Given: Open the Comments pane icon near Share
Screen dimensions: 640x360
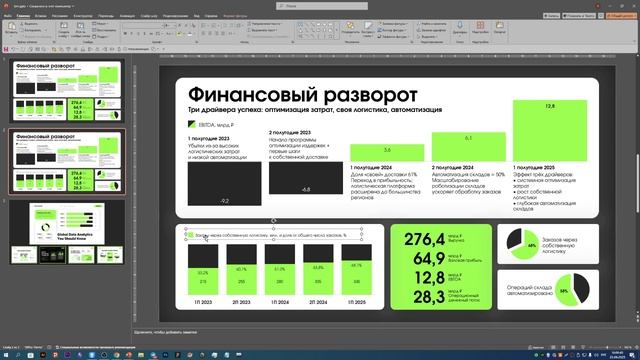Looking at the screenshot, I should click(601, 16).
